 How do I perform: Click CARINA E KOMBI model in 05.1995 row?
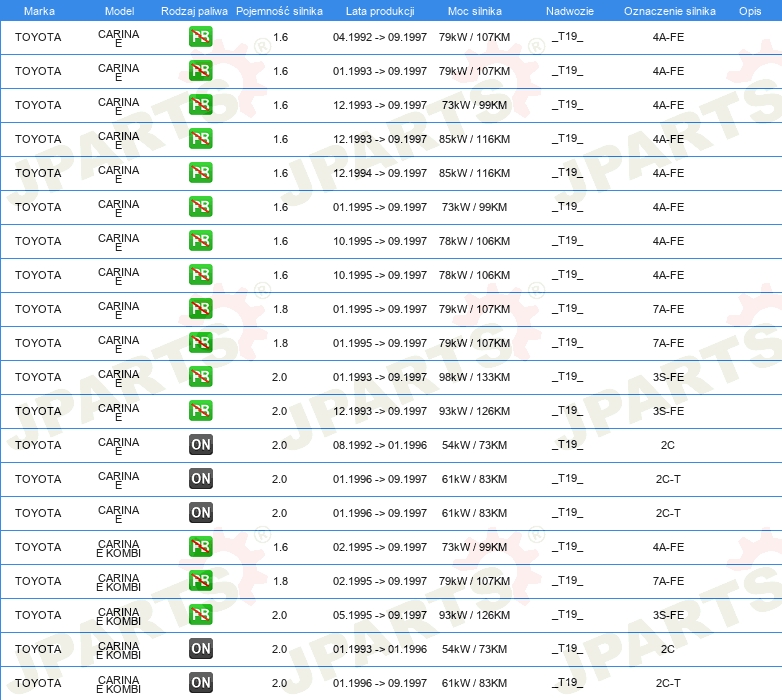point(119,616)
